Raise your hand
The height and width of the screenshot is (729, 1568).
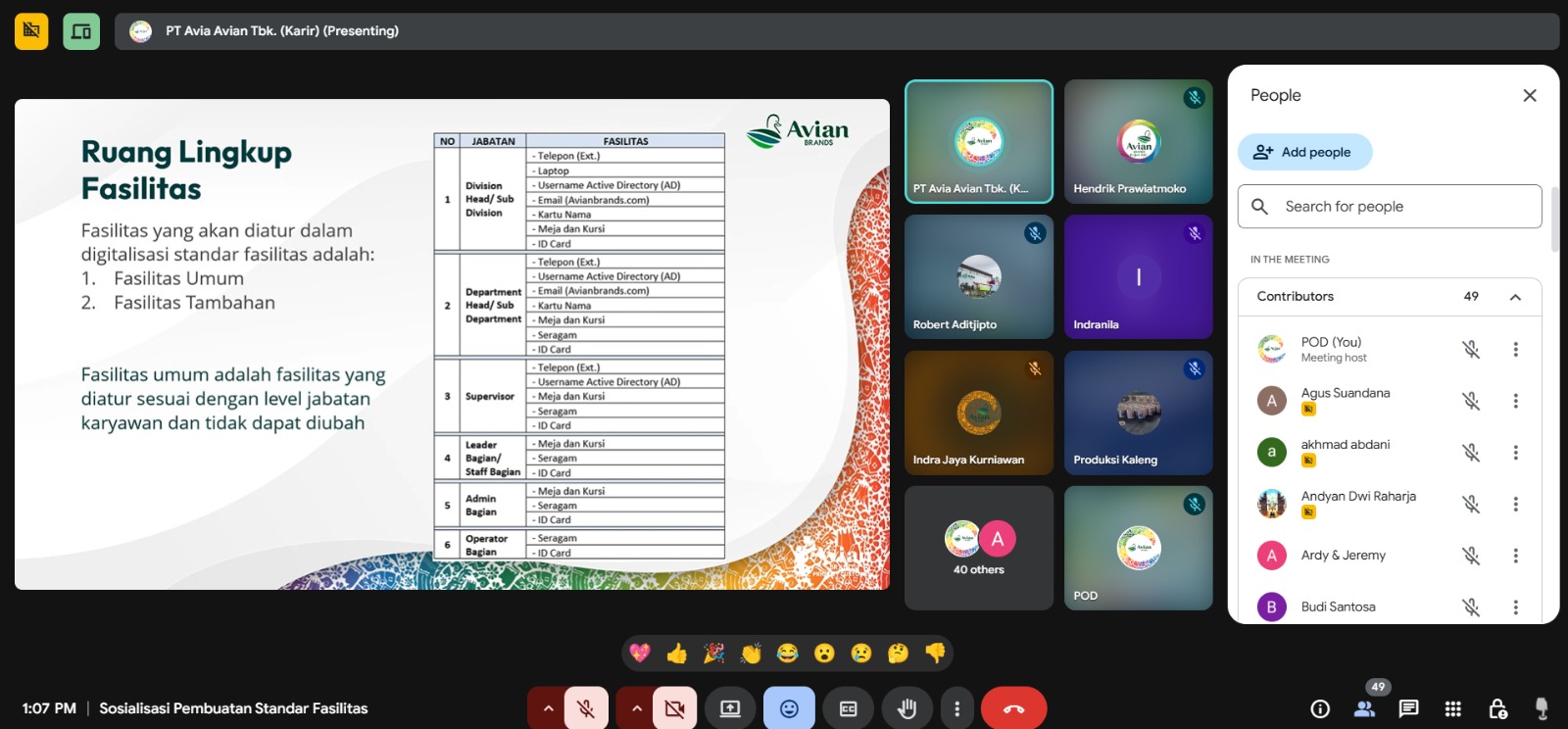click(906, 708)
